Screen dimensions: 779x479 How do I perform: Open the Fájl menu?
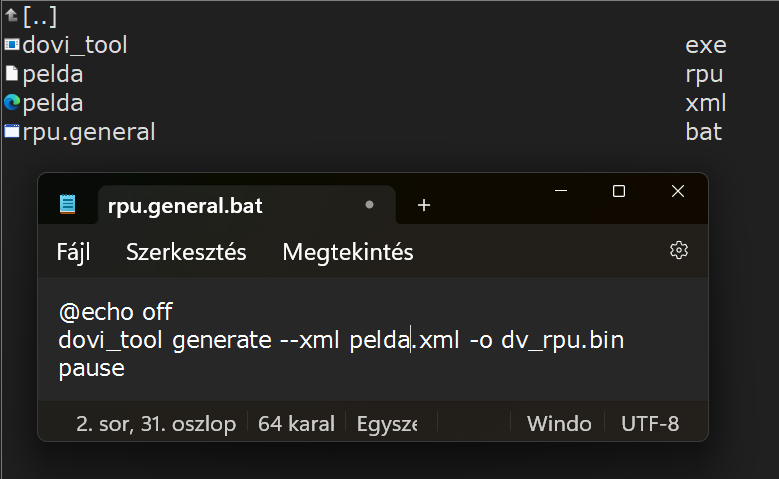click(74, 252)
